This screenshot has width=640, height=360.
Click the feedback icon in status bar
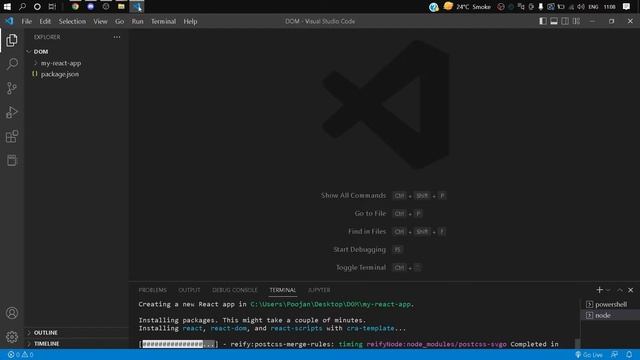click(614, 355)
